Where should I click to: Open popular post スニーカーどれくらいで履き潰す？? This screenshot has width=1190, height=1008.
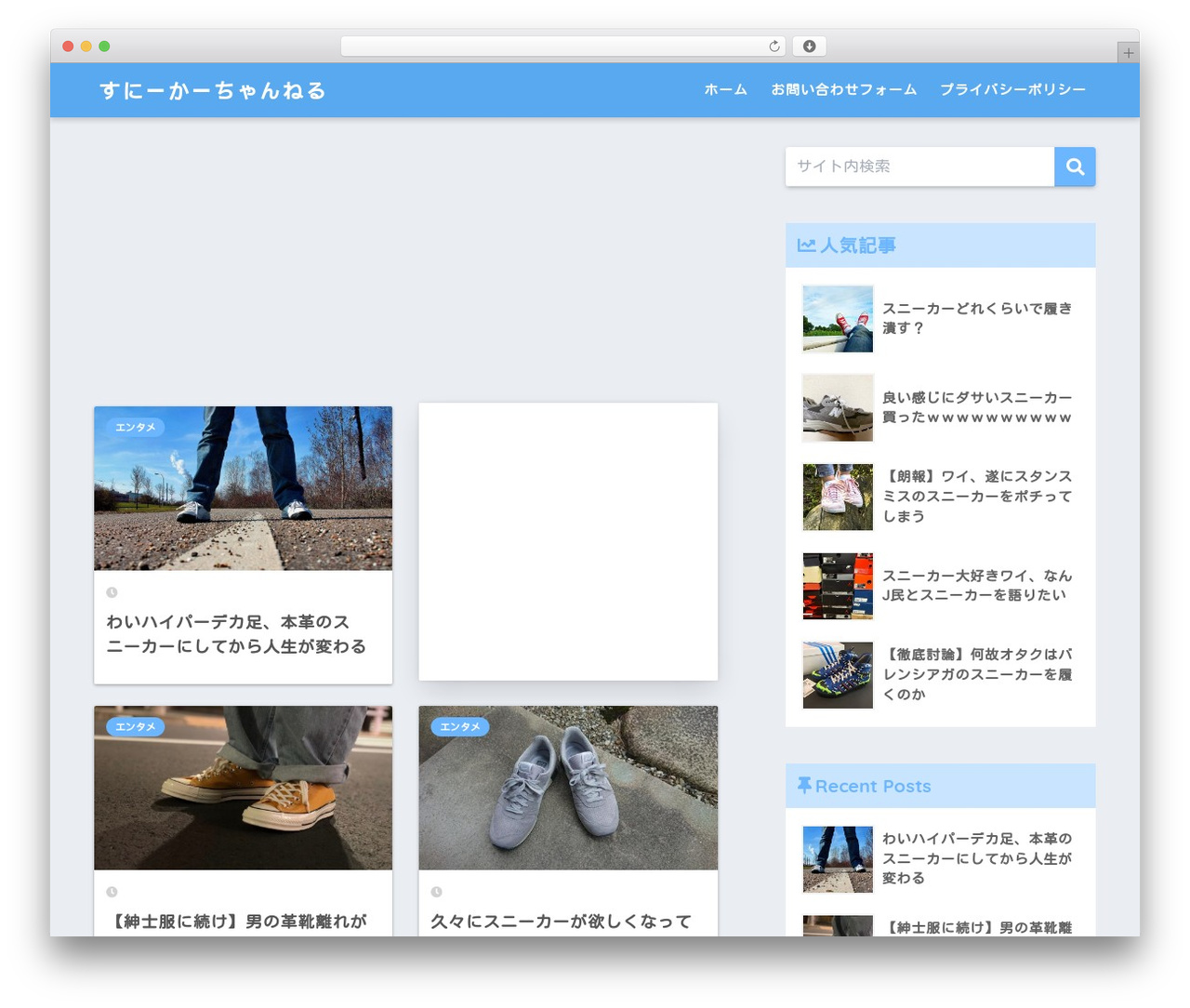(x=976, y=318)
